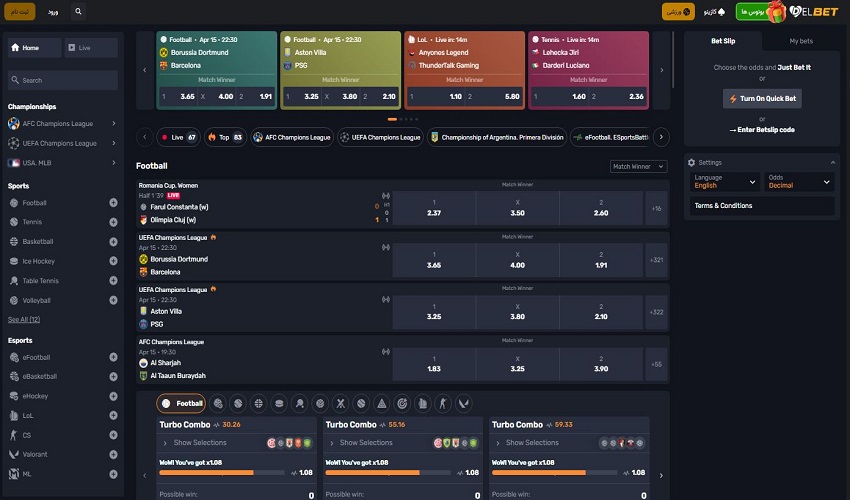Image resolution: width=850 pixels, height=500 pixels.
Task: Add eHockey with its plus icon
Action: tap(113, 396)
